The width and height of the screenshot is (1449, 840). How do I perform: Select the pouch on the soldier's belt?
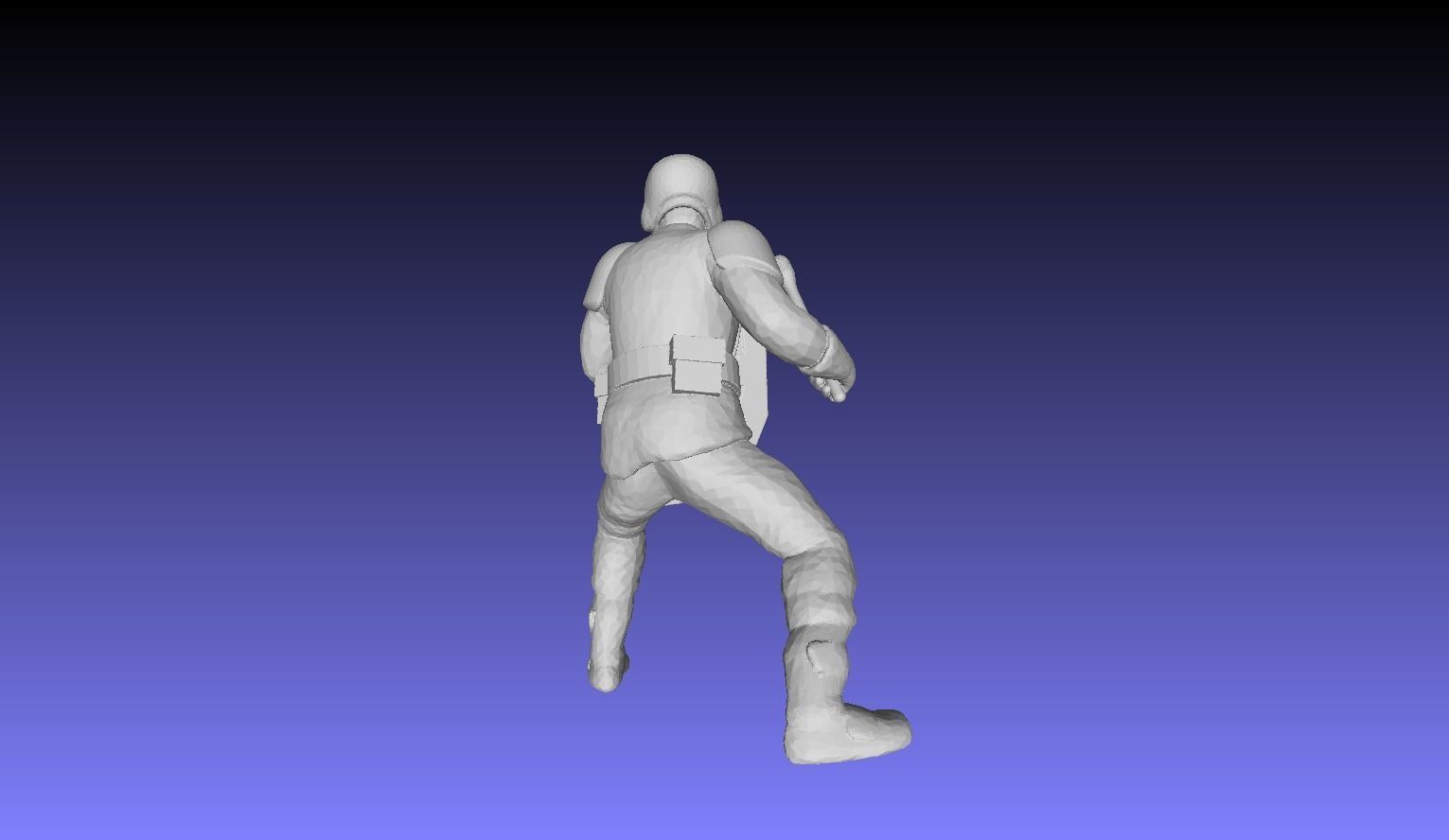698,365
